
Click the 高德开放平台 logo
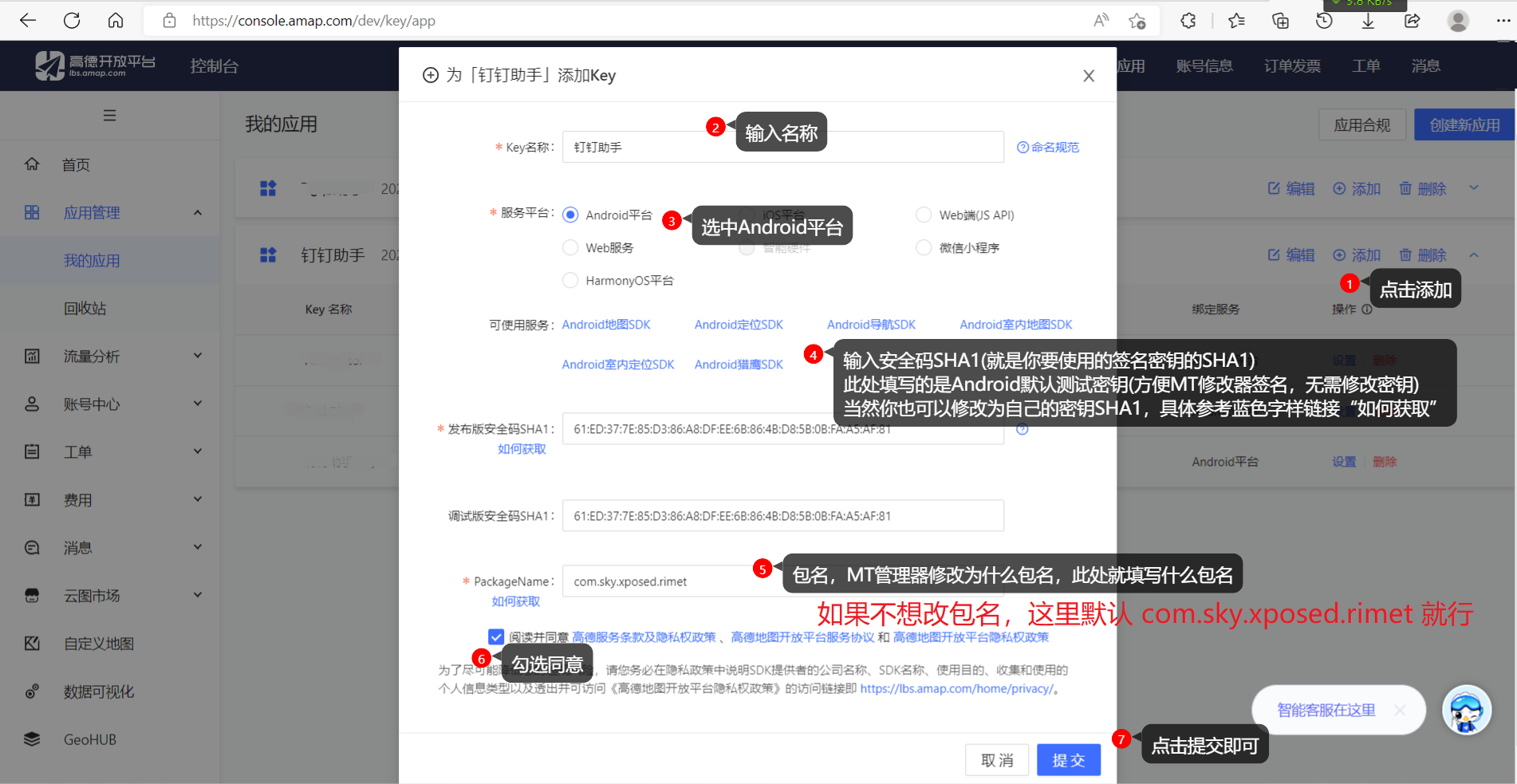pos(95,65)
